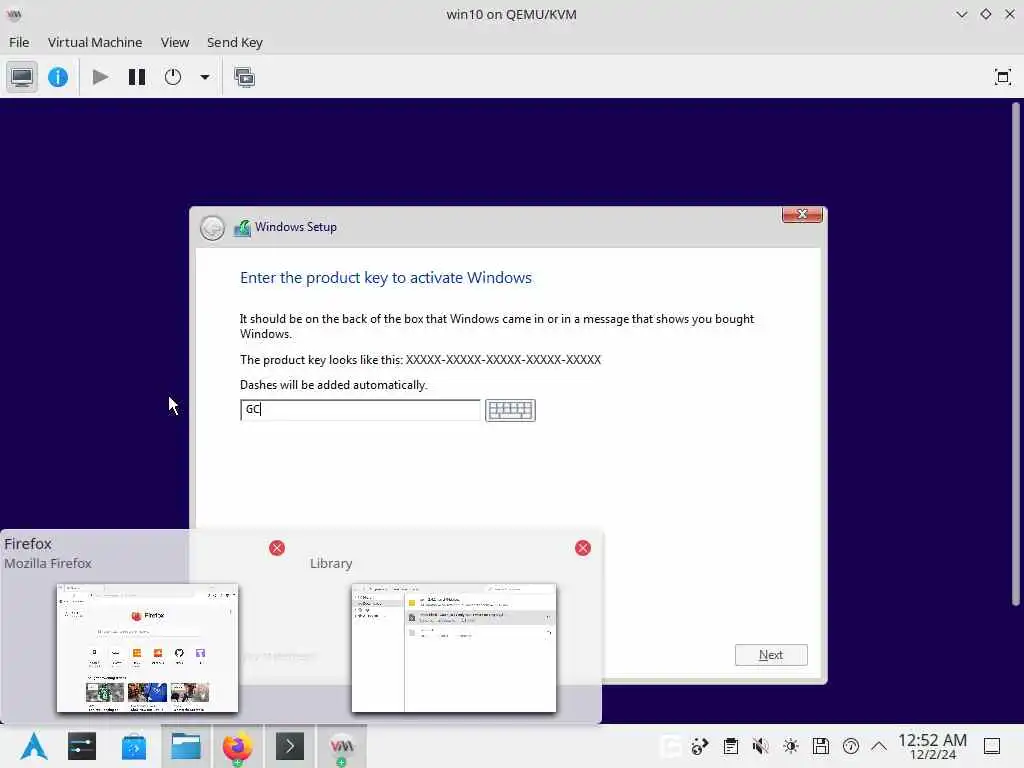Open the screen brightness tray icon
The image size is (1024, 768).
tap(791, 746)
